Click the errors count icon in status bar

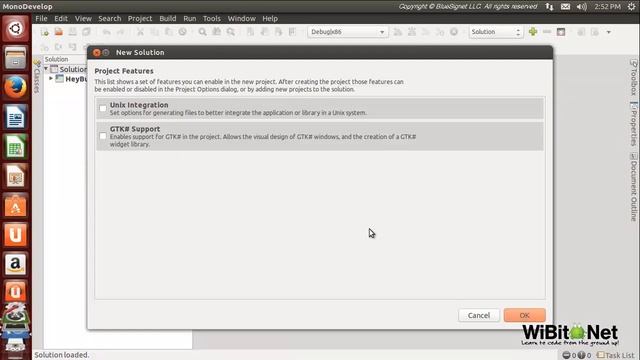567,355
